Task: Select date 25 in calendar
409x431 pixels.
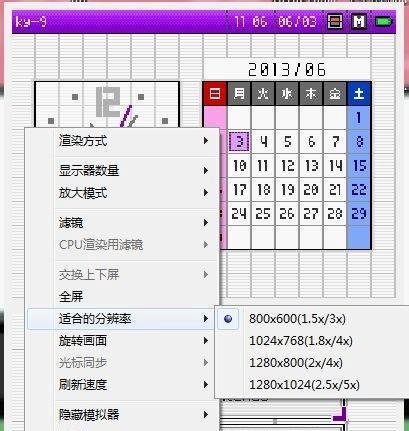Action: pyautogui.click(x=263, y=214)
